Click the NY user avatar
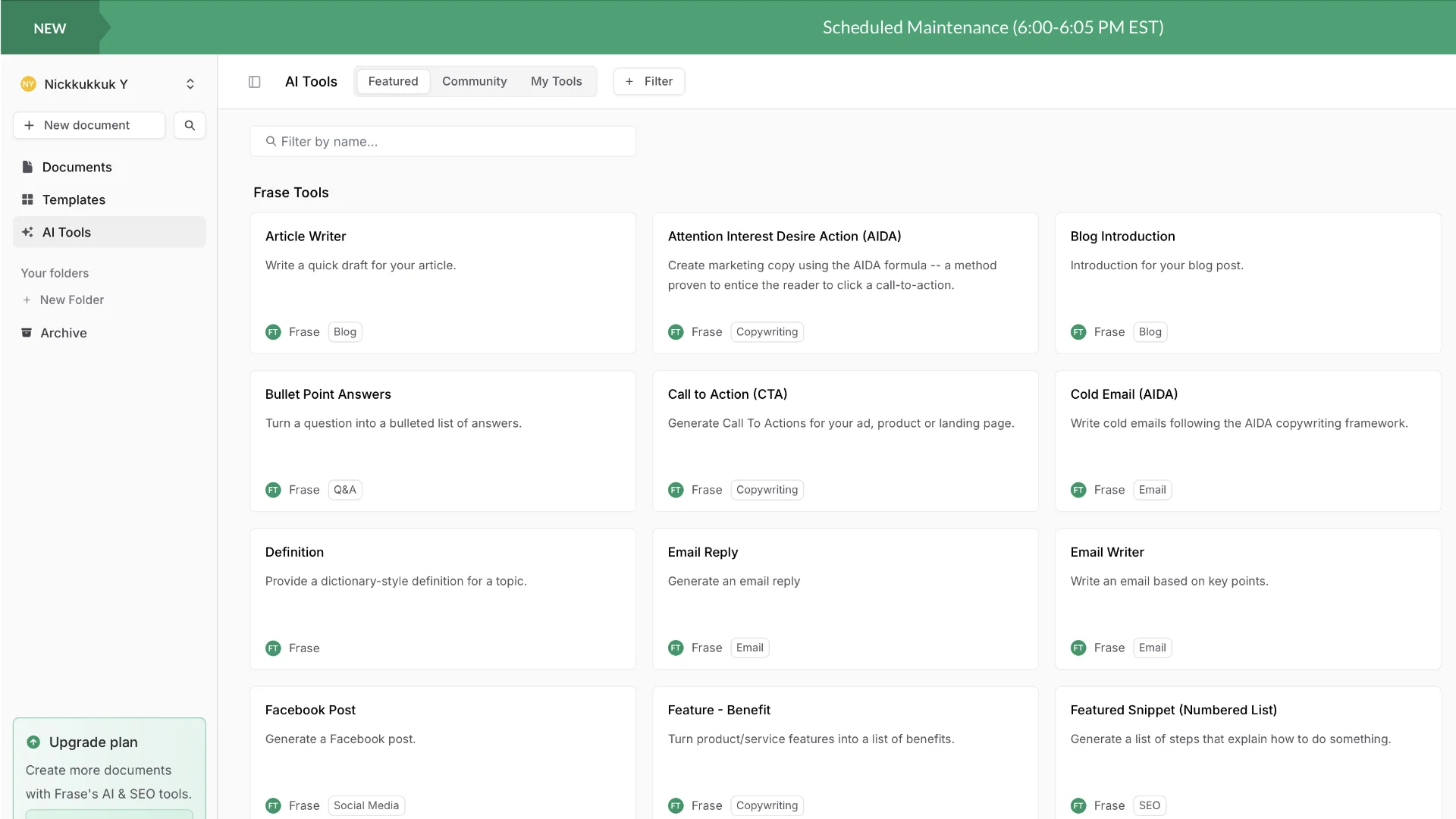 [28, 84]
